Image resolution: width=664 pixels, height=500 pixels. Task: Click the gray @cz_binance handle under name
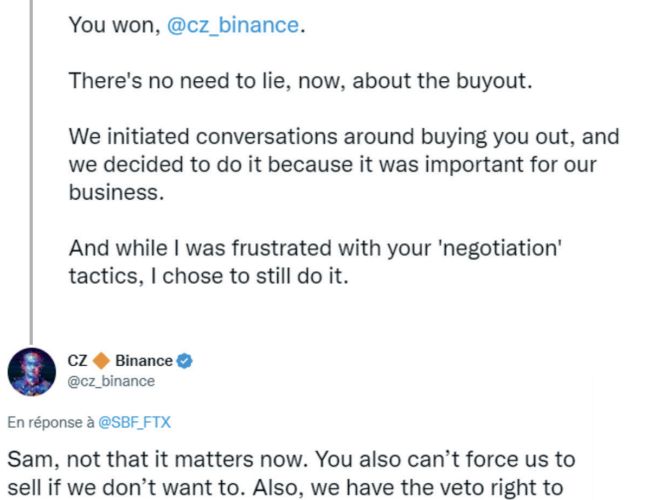[111, 381]
